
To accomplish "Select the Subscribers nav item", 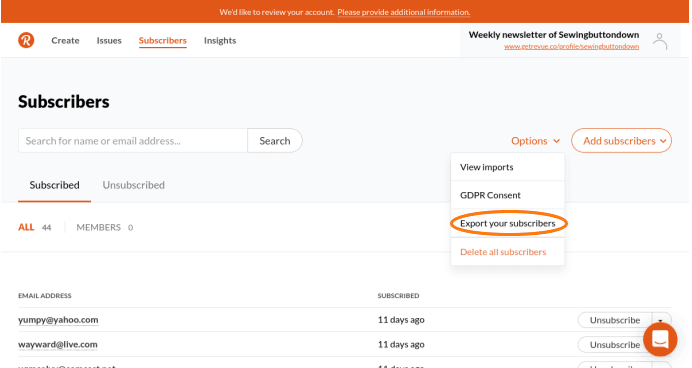I will (163, 41).
